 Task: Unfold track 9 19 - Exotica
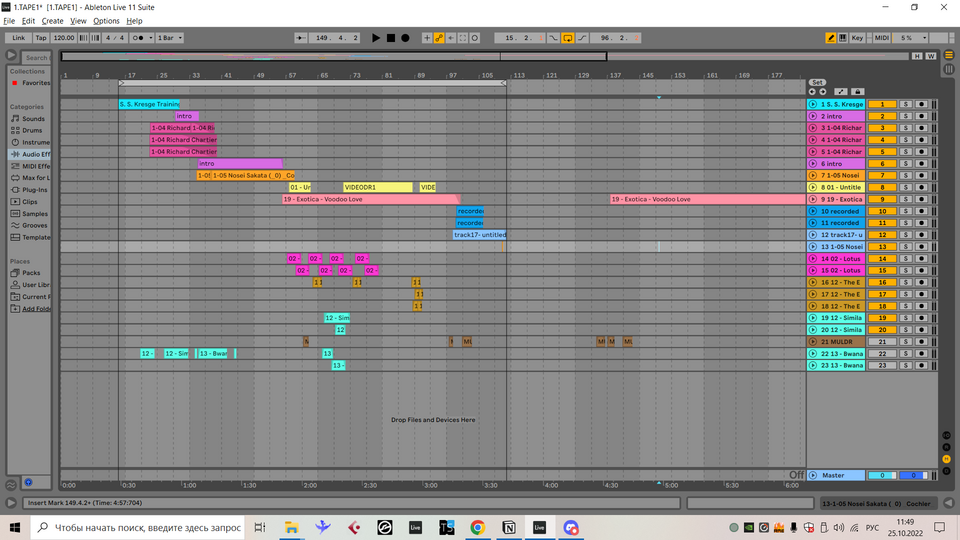(813, 199)
